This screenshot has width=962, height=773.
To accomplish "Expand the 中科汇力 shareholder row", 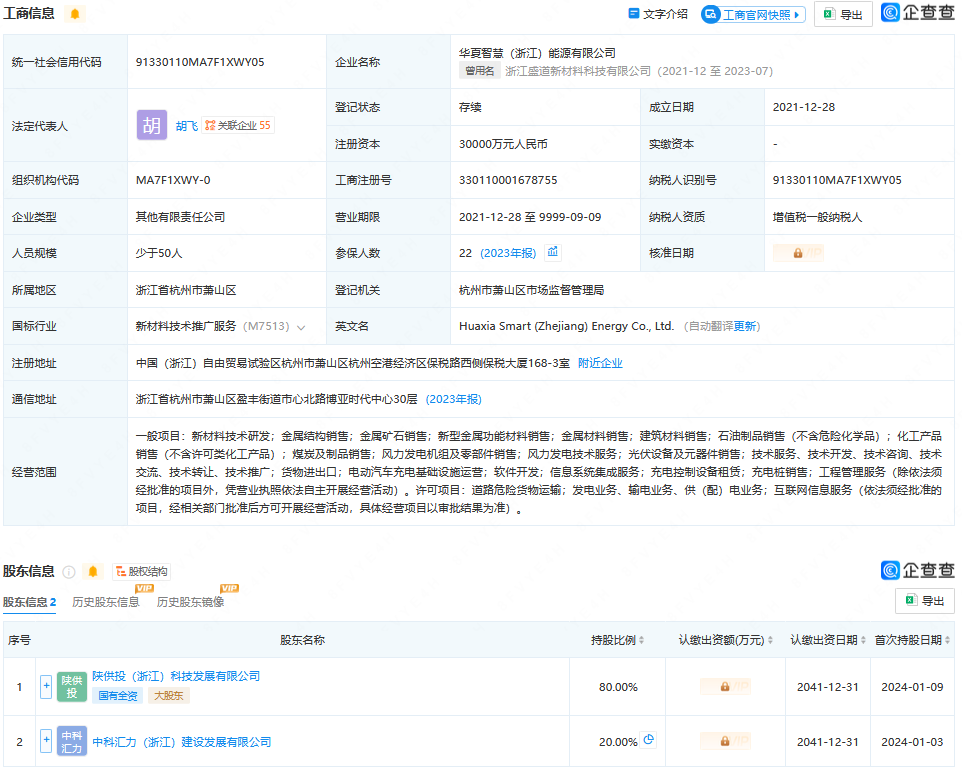I will (x=46, y=740).
